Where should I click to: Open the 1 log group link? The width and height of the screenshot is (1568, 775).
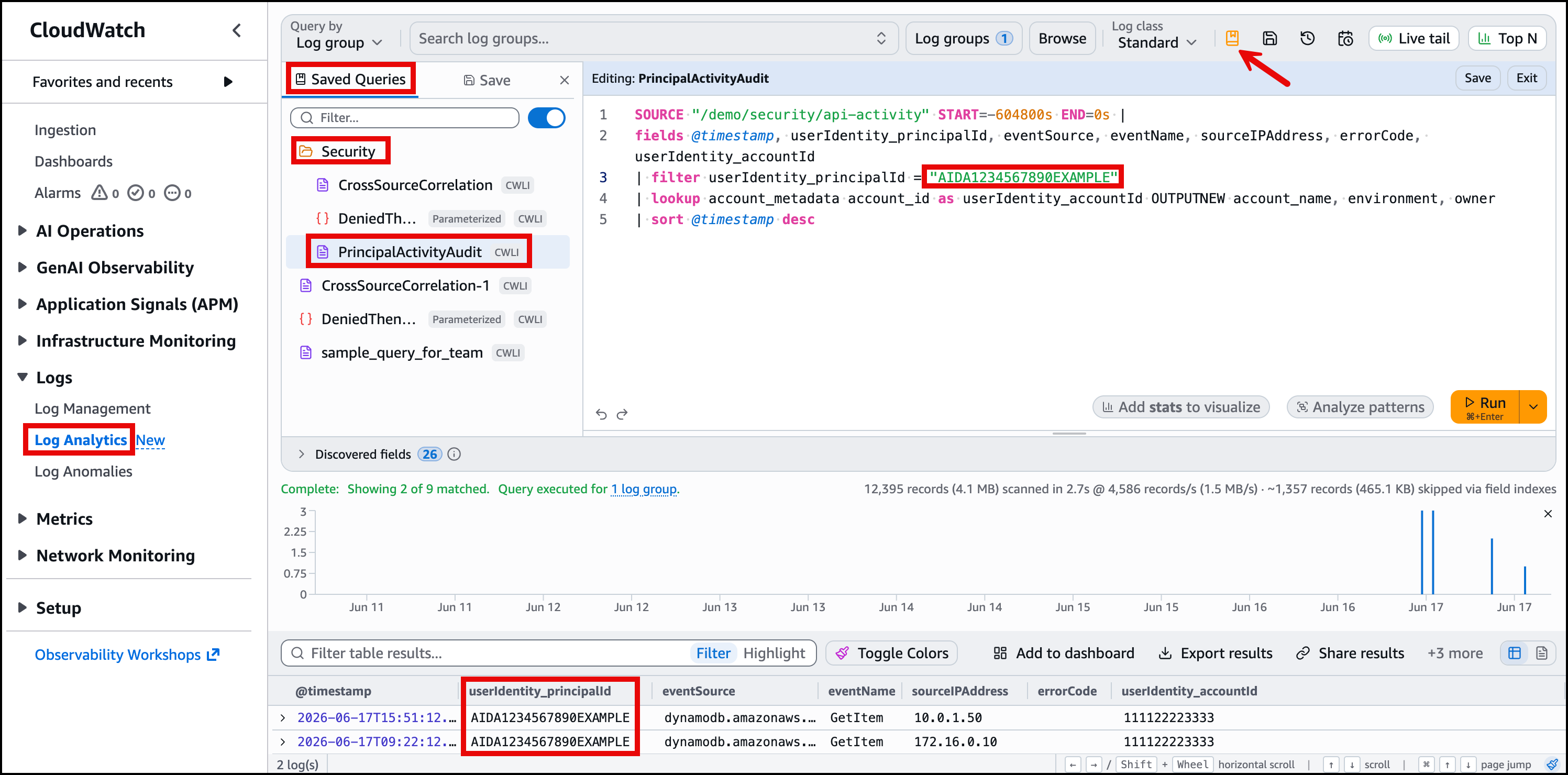coord(644,489)
